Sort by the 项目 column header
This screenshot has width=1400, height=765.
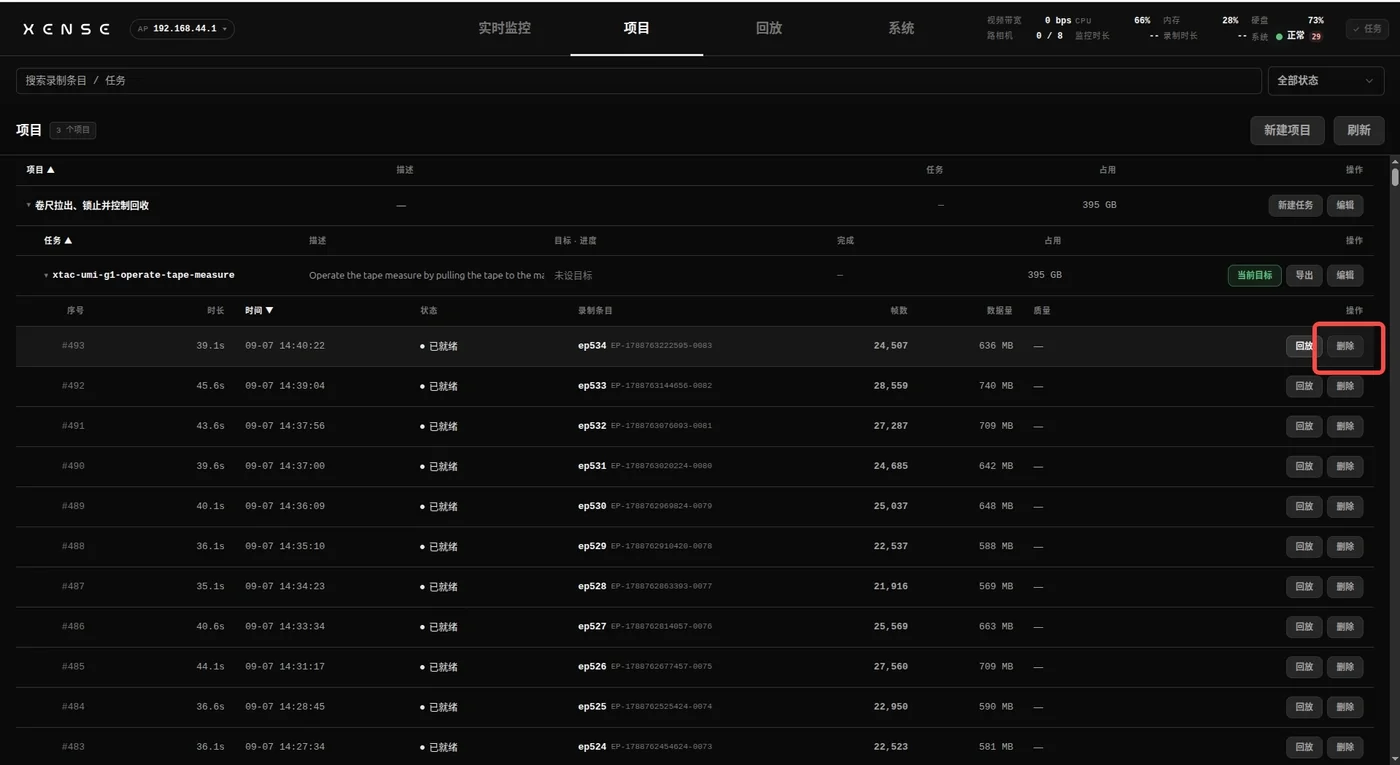point(40,170)
